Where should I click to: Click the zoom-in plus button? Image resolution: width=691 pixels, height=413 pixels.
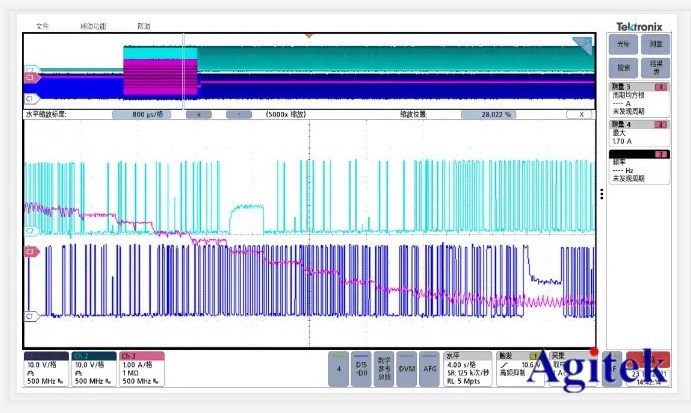[198, 114]
